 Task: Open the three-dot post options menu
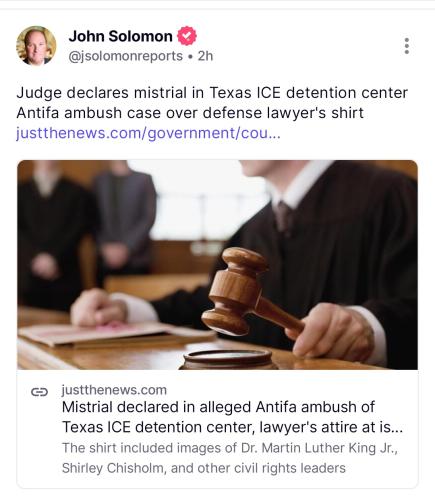click(x=406, y=46)
